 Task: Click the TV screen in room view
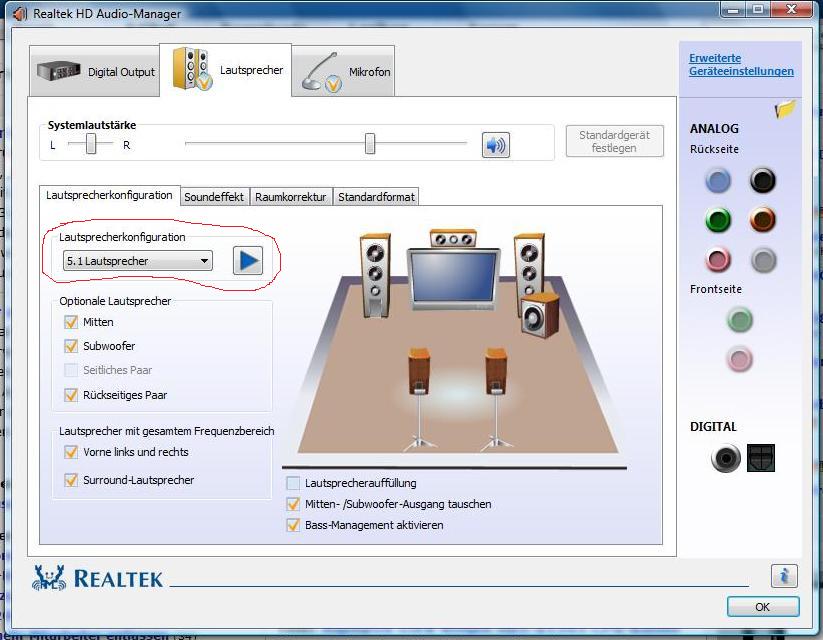pyautogui.click(x=453, y=279)
